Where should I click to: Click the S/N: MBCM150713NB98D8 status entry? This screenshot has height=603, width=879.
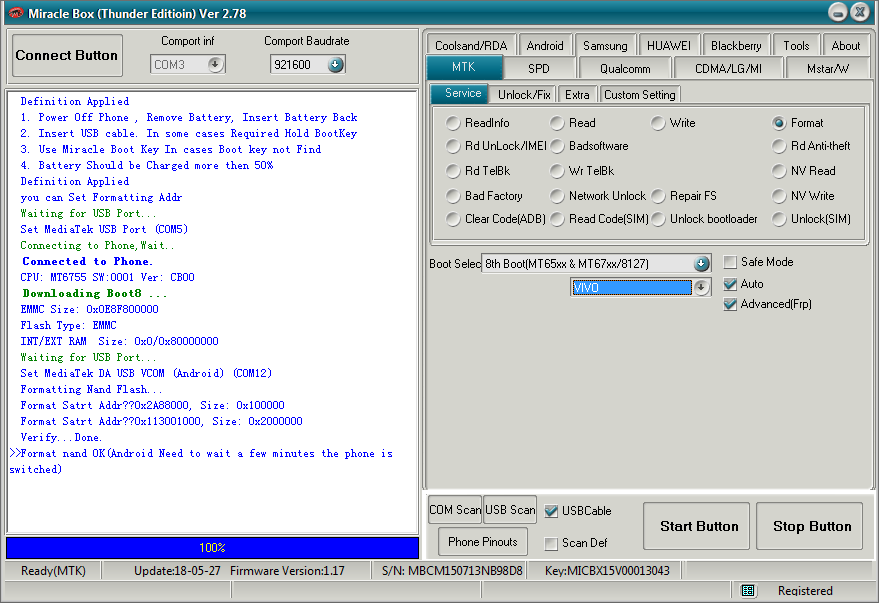[x=452, y=571]
